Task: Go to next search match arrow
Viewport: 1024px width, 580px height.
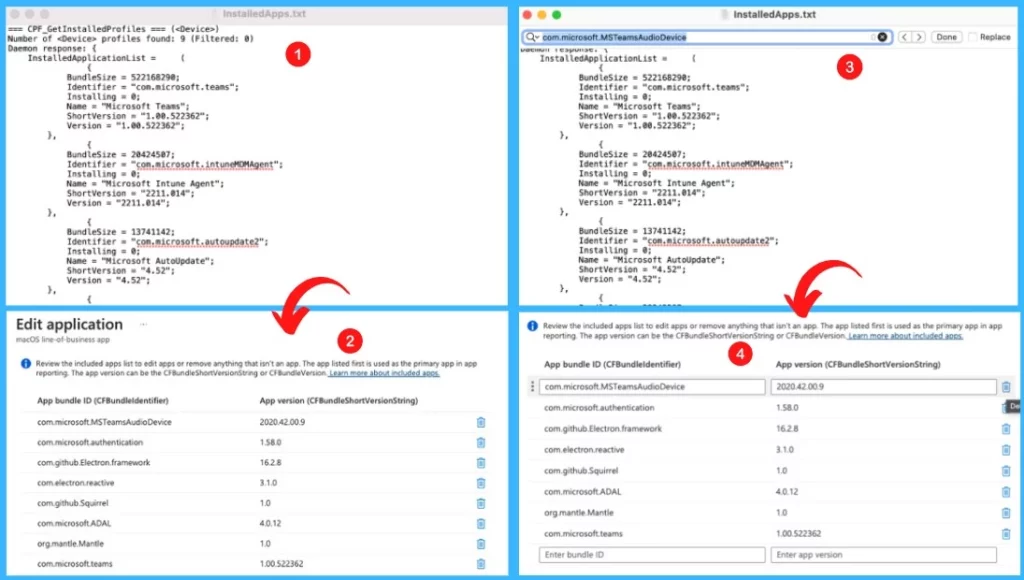Action: click(919, 37)
